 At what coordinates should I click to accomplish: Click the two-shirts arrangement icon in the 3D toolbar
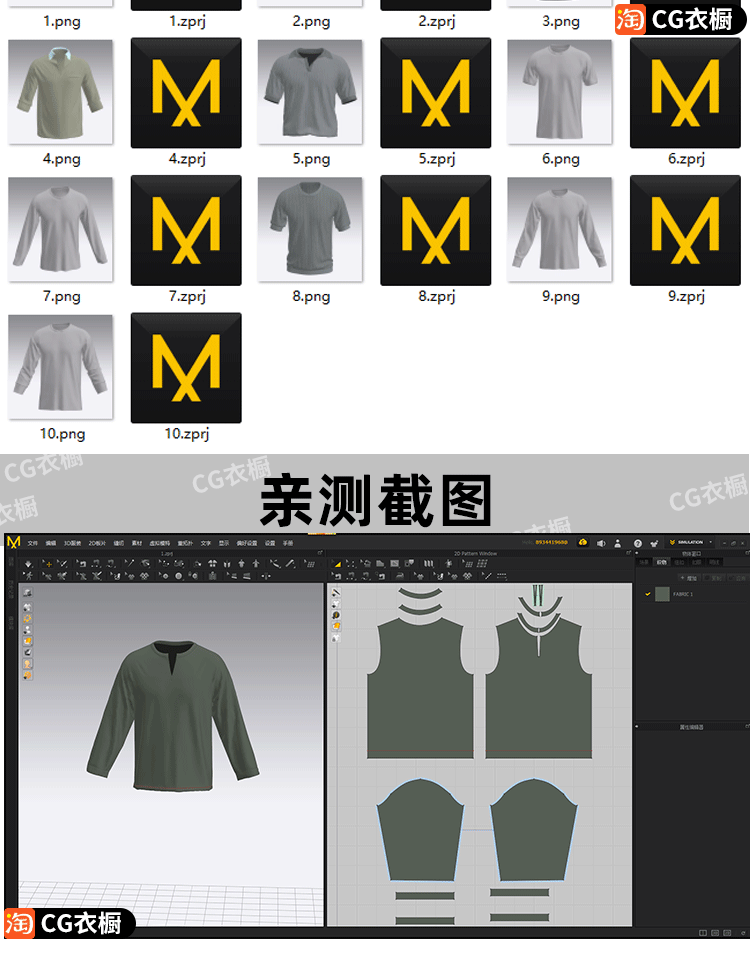pos(212,564)
